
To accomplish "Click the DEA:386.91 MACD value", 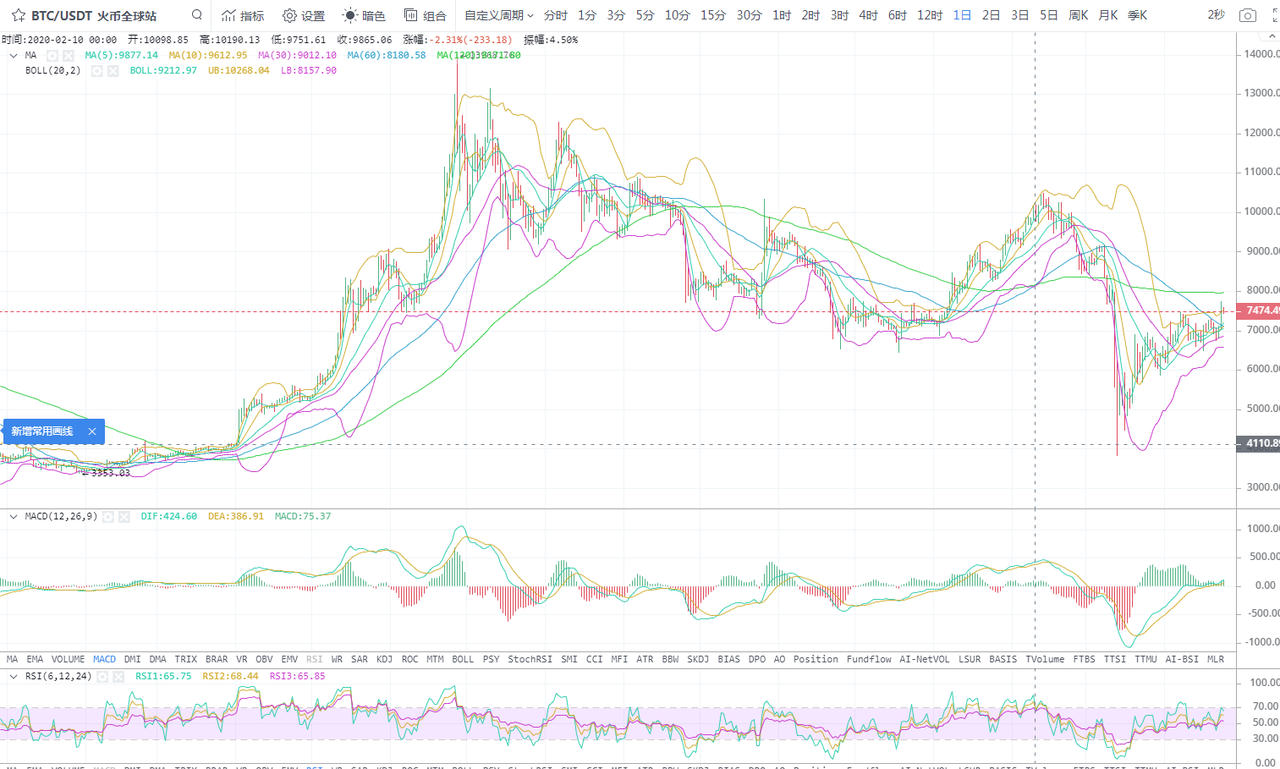I will (236, 516).
